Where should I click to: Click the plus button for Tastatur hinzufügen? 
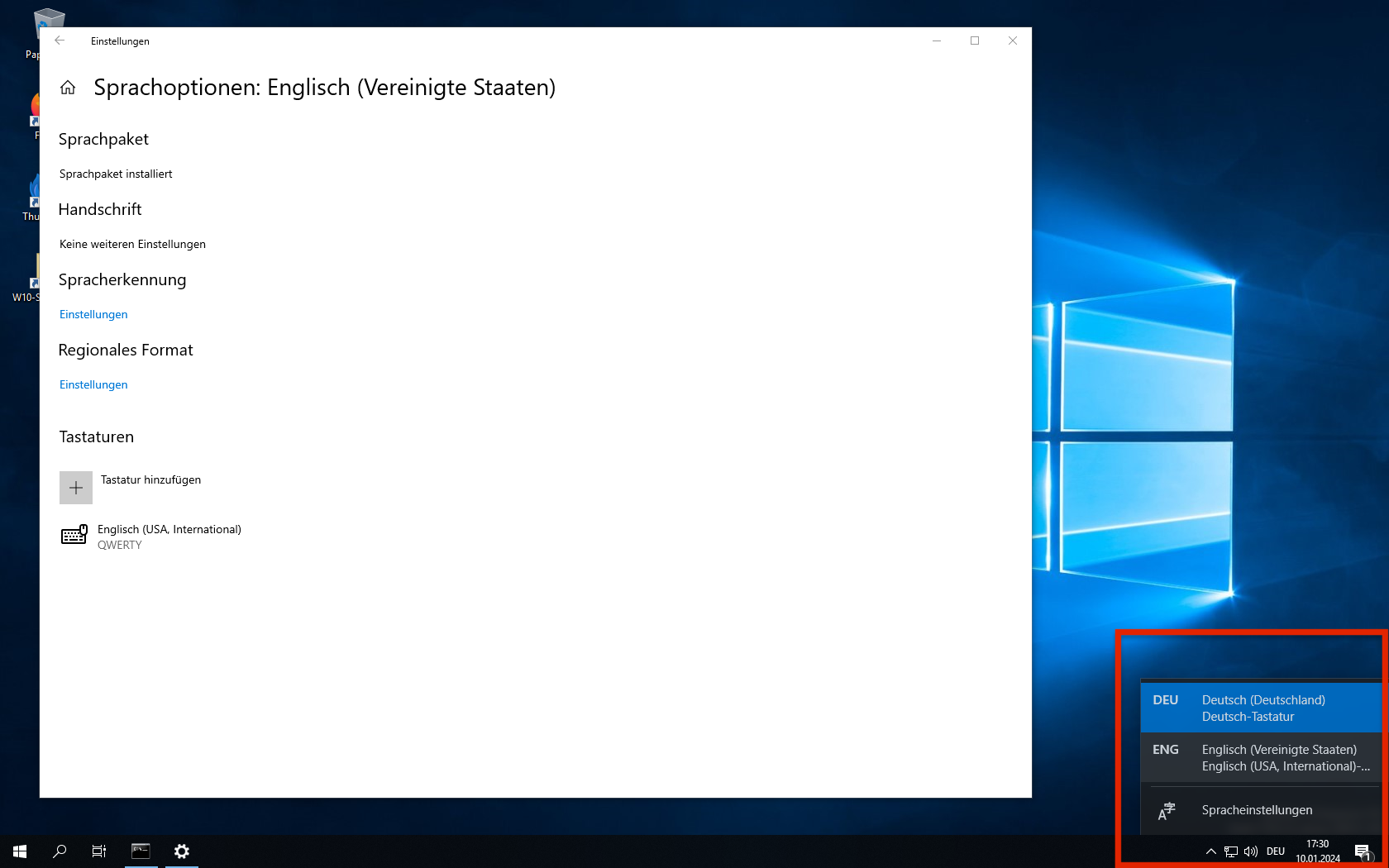tap(76, 488)
